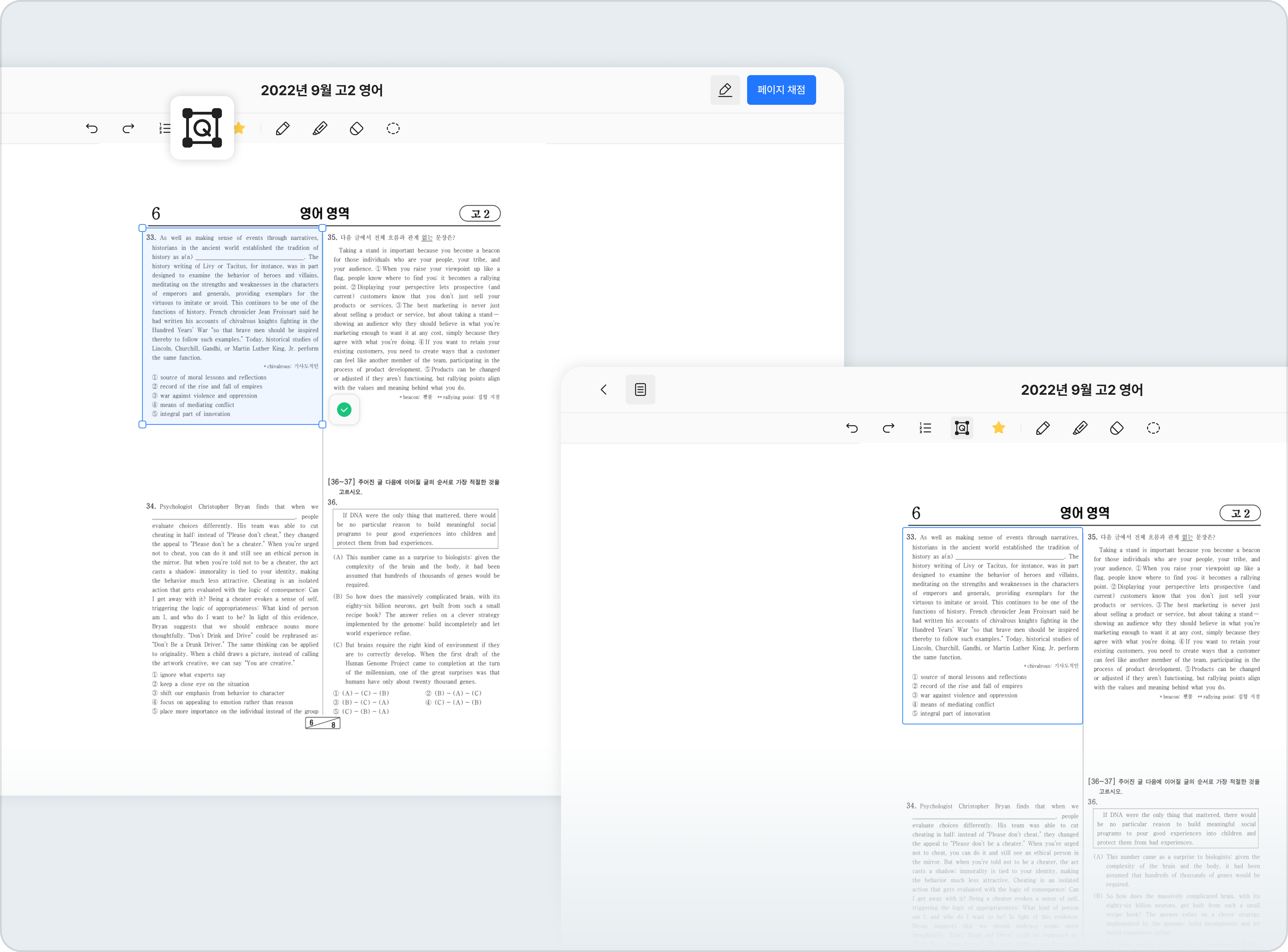Click the 페이지 채점 button
Screen dimensions: 1288x952
[781, 90]
